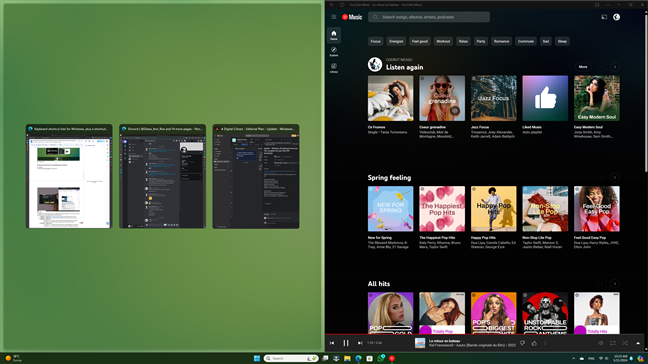Open Feel-Good Easy Pop playlist cover
The image size is (648, 364).
(x=597, y=209)
